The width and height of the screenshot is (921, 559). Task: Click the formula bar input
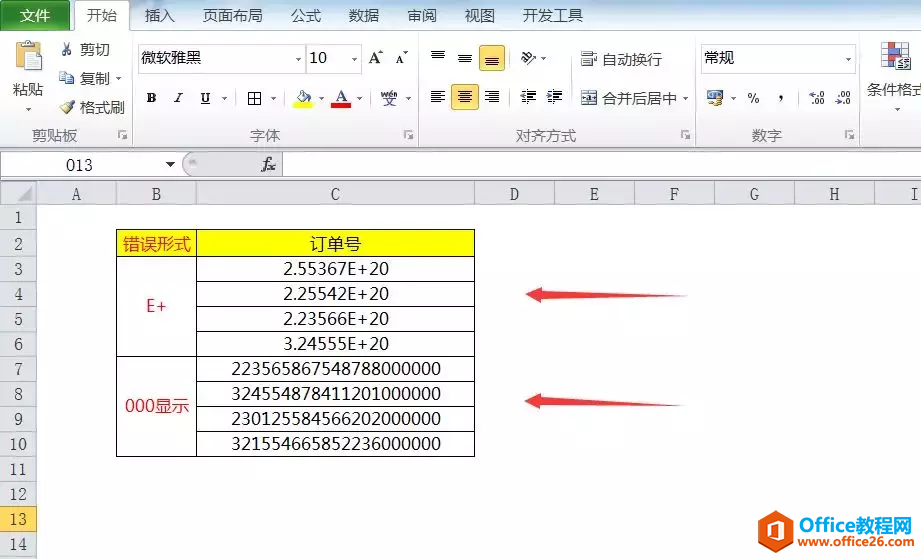(601, 165)
